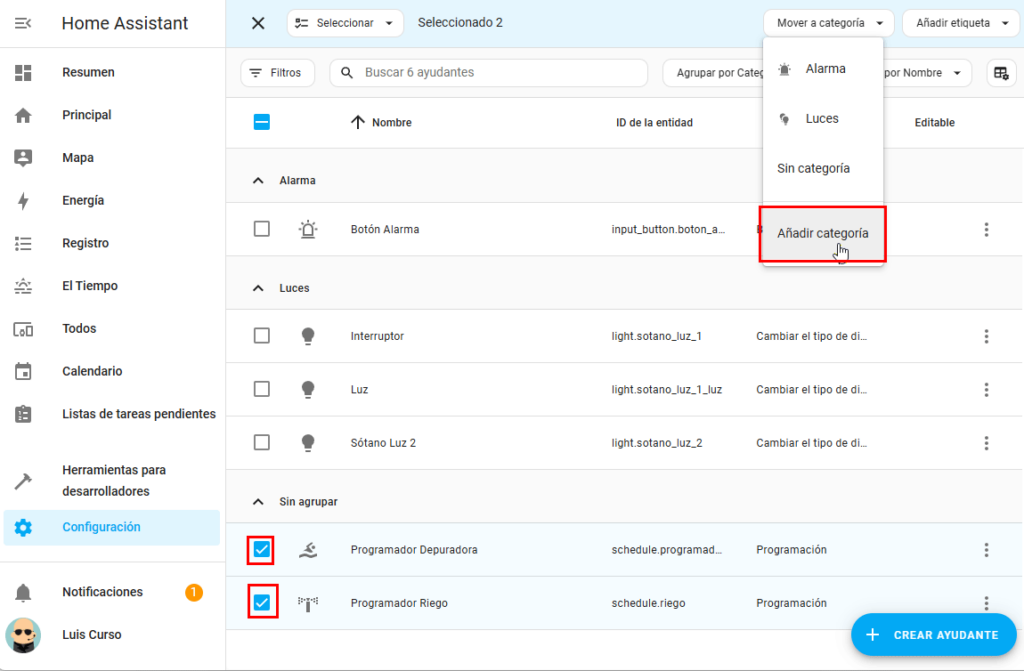Click the Crear ayudante button

coord(933,635)
